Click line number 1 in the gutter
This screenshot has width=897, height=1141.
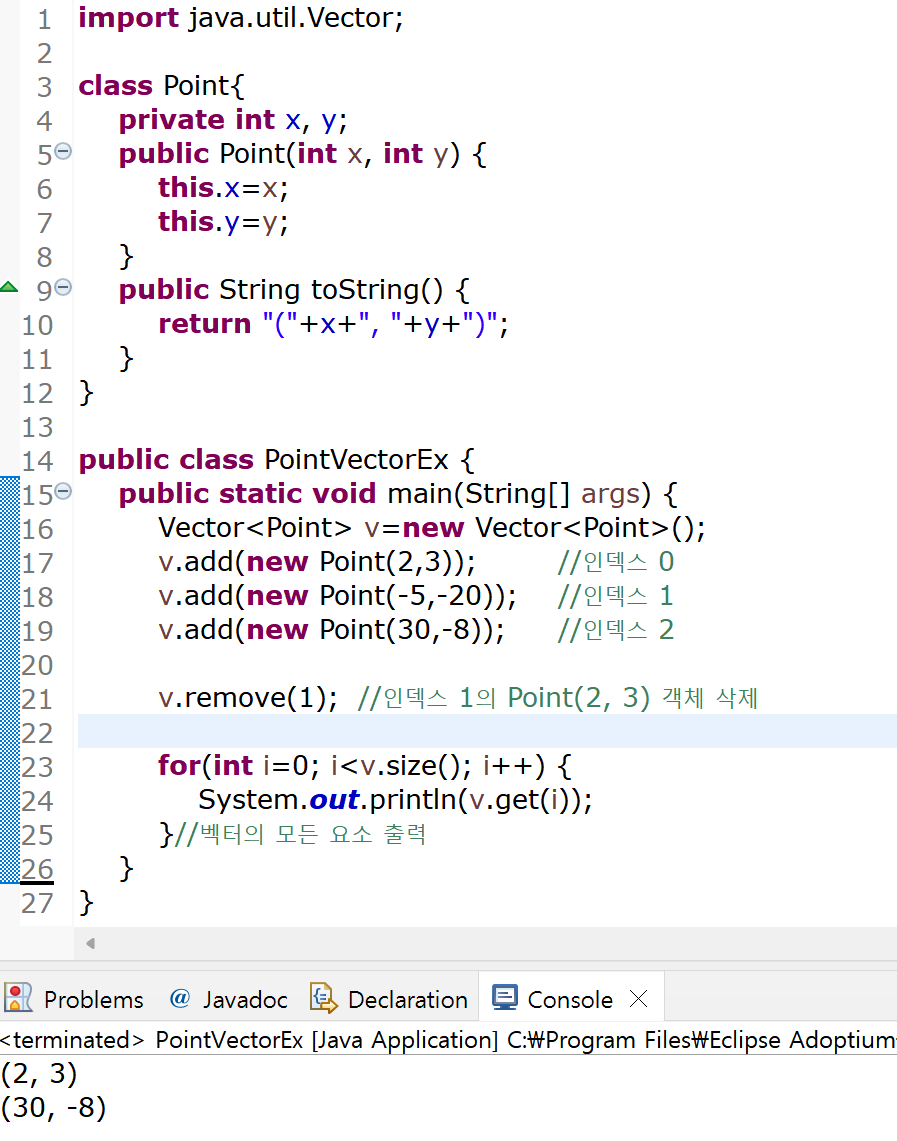click(44, 19)
